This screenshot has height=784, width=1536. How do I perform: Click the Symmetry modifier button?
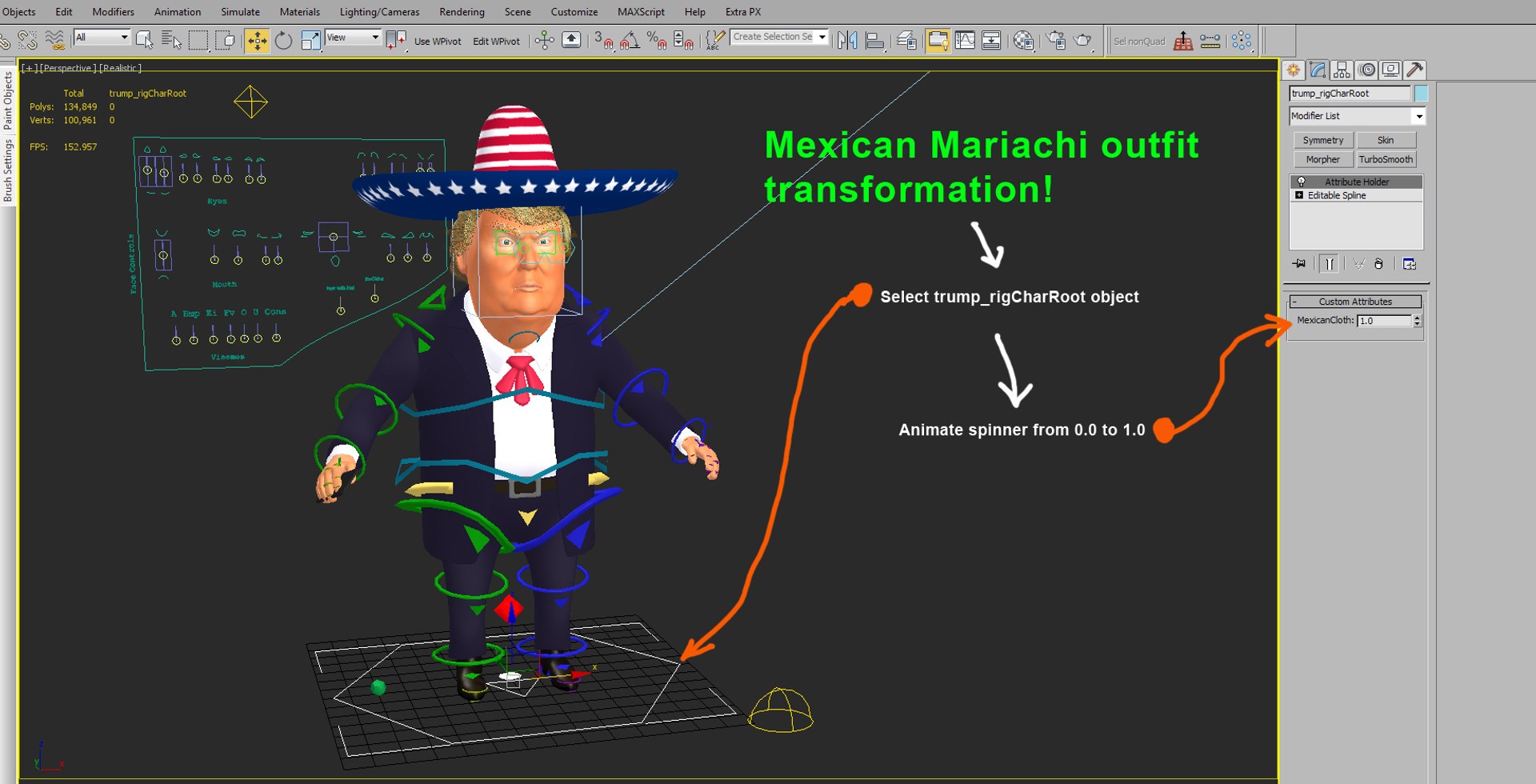pos(1322,140)
